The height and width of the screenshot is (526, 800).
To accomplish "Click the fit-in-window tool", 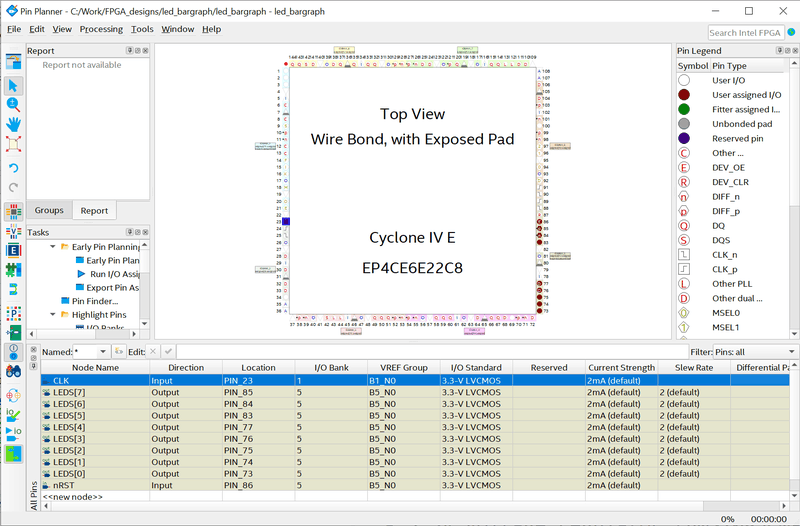I will 13,144.
